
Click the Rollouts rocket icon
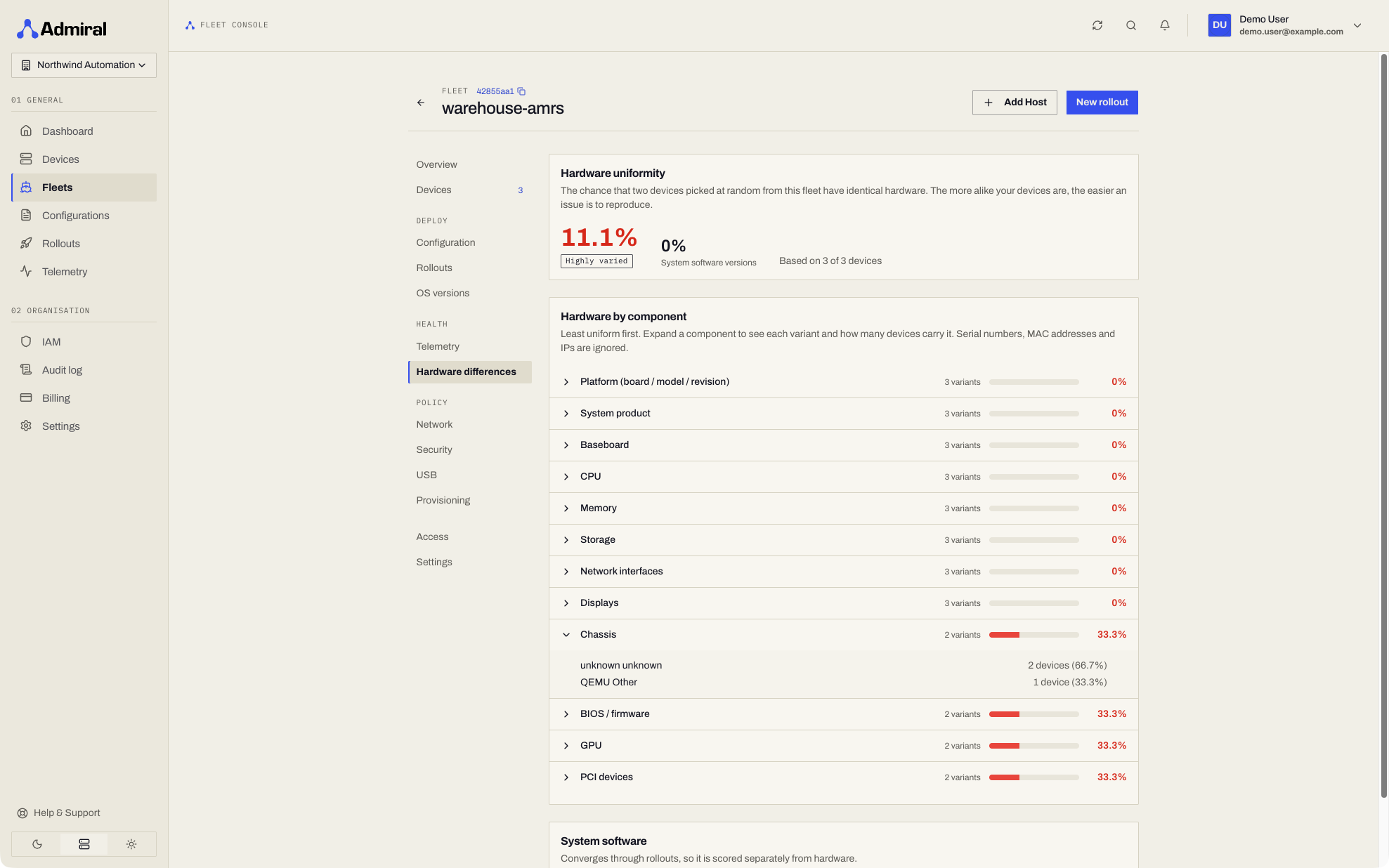pyautogui.click(x=26, y=243)
